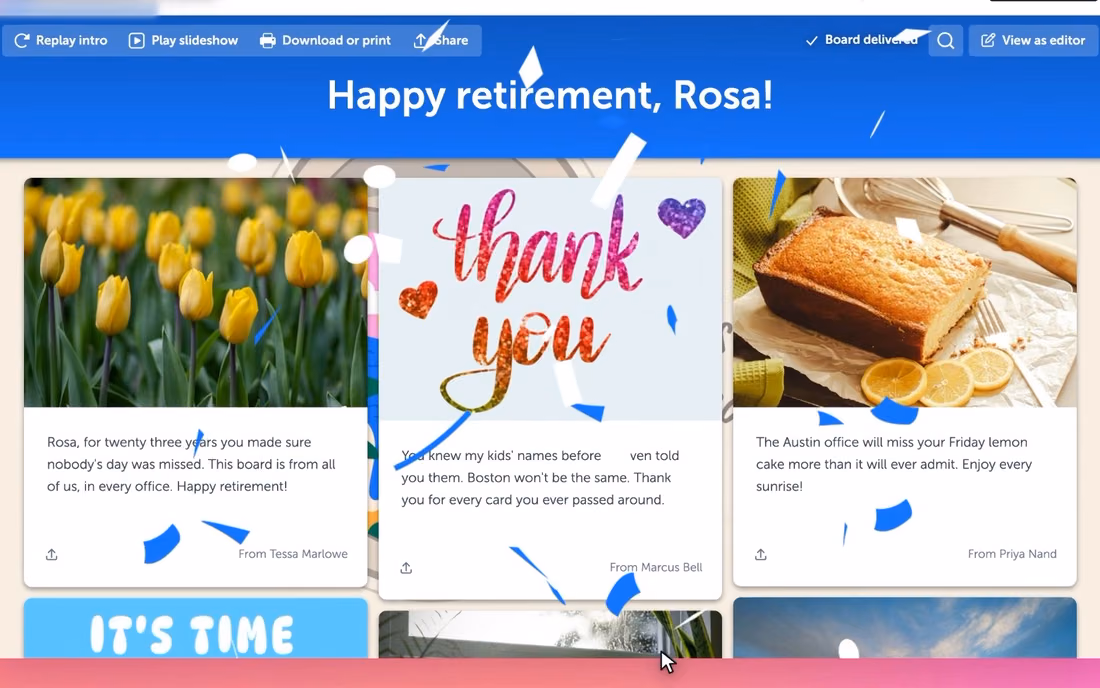Click 'From Tessa Marlowe' signature
1100x688 pixels.
[x=293, y=554]
